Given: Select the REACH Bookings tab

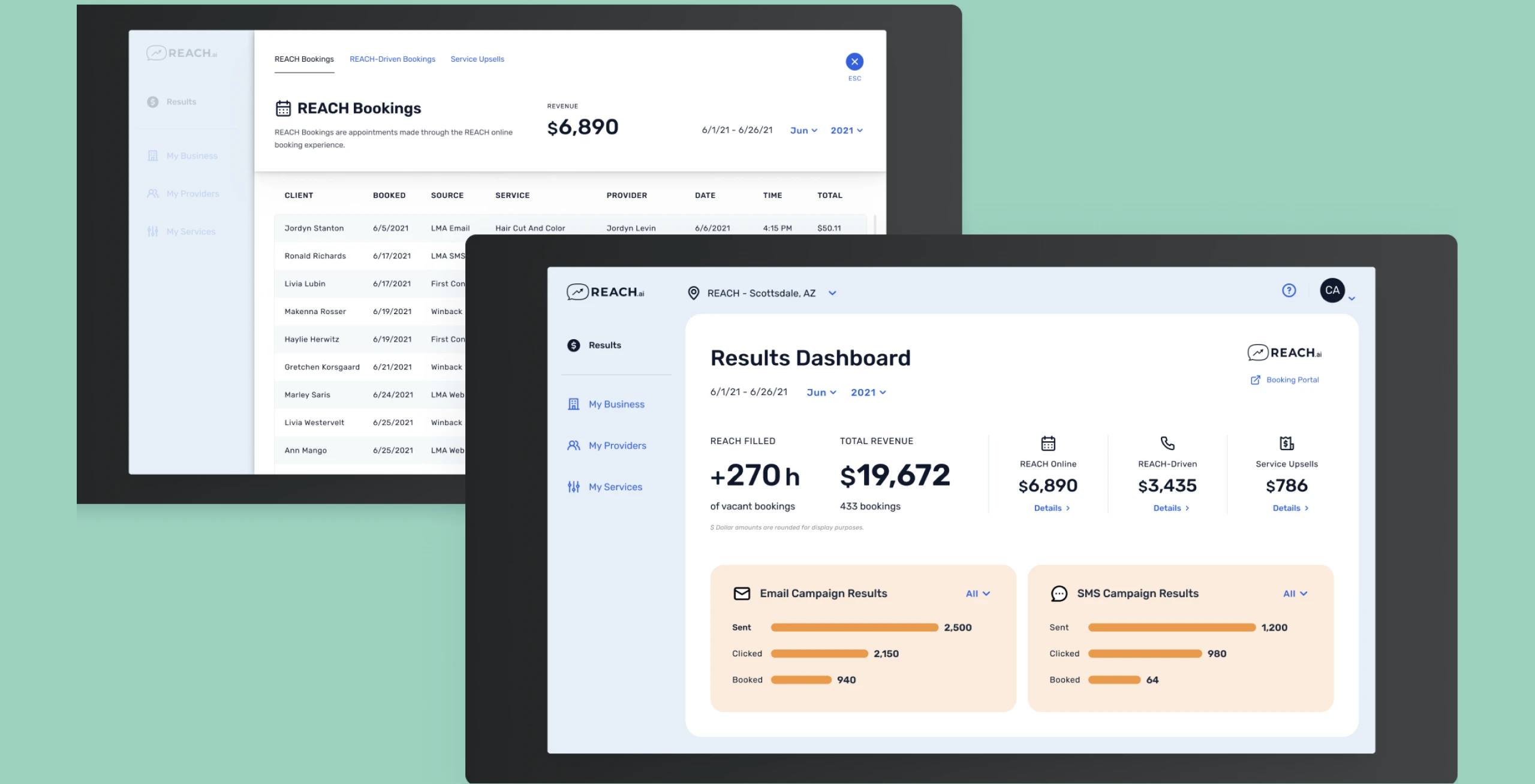Looking at the screenshot, I should [x=304, y=59].
